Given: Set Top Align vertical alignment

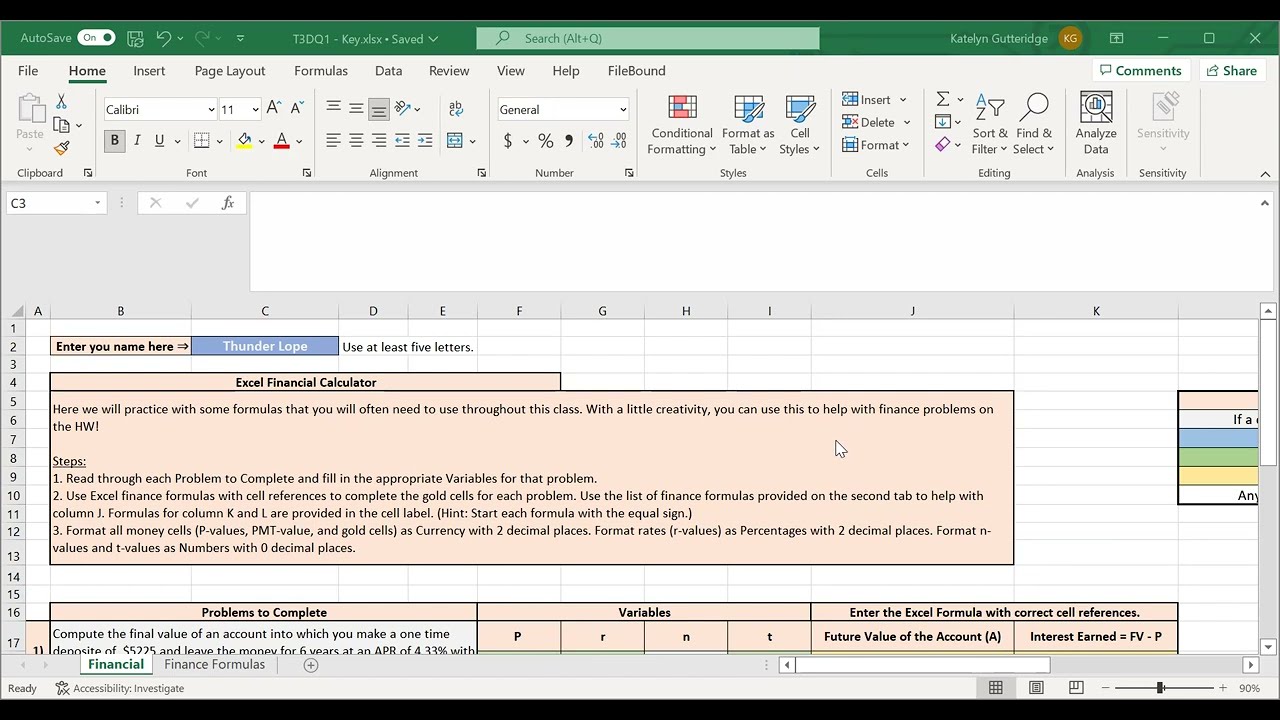Looking at the screenshot, I should [x=333, y=108].
